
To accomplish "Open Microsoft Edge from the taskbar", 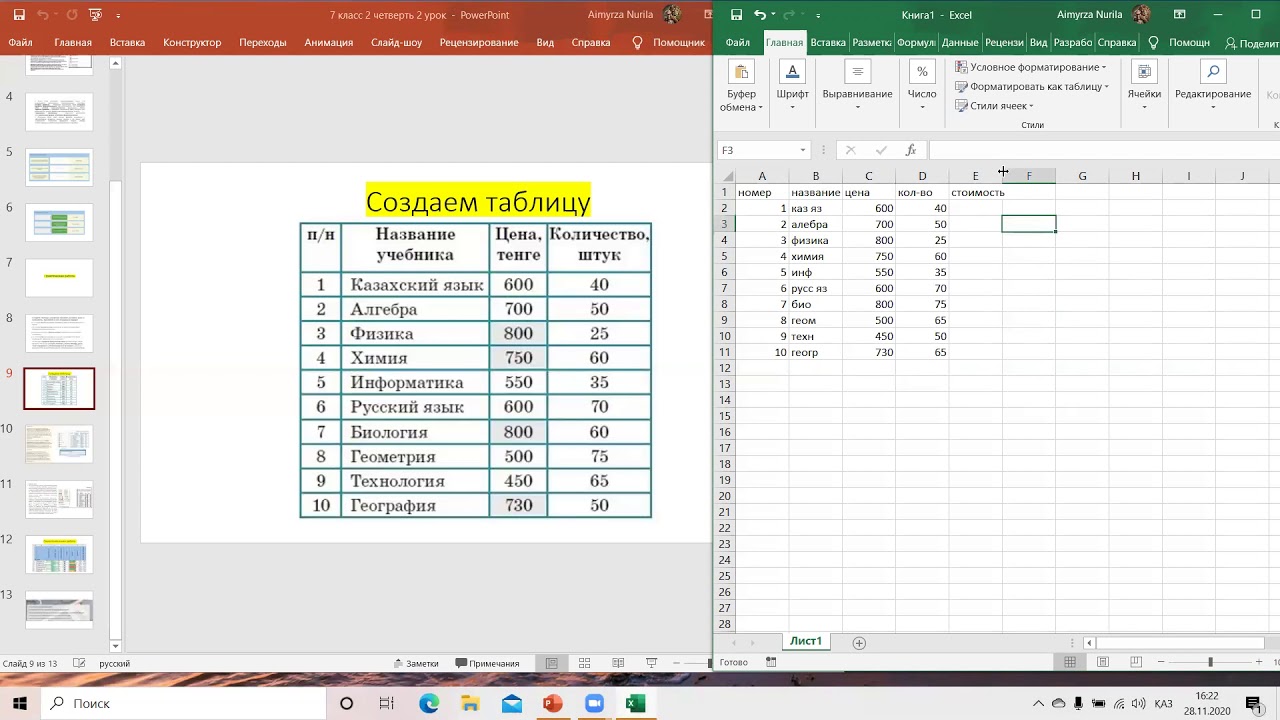I will click(x=429, y=703).
